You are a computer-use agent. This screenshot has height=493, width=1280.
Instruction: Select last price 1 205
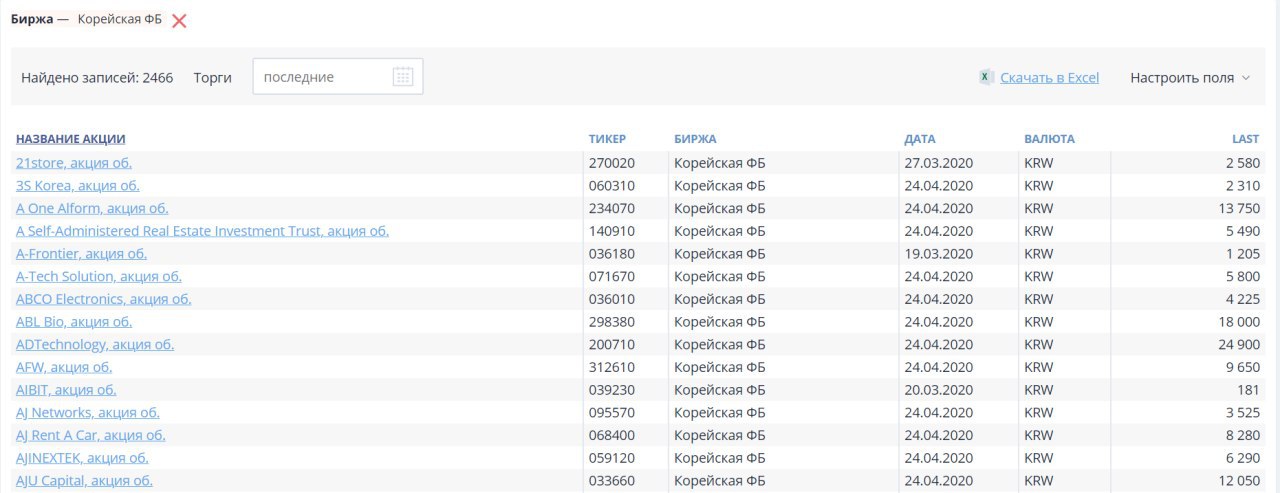tap(1242, 253)
